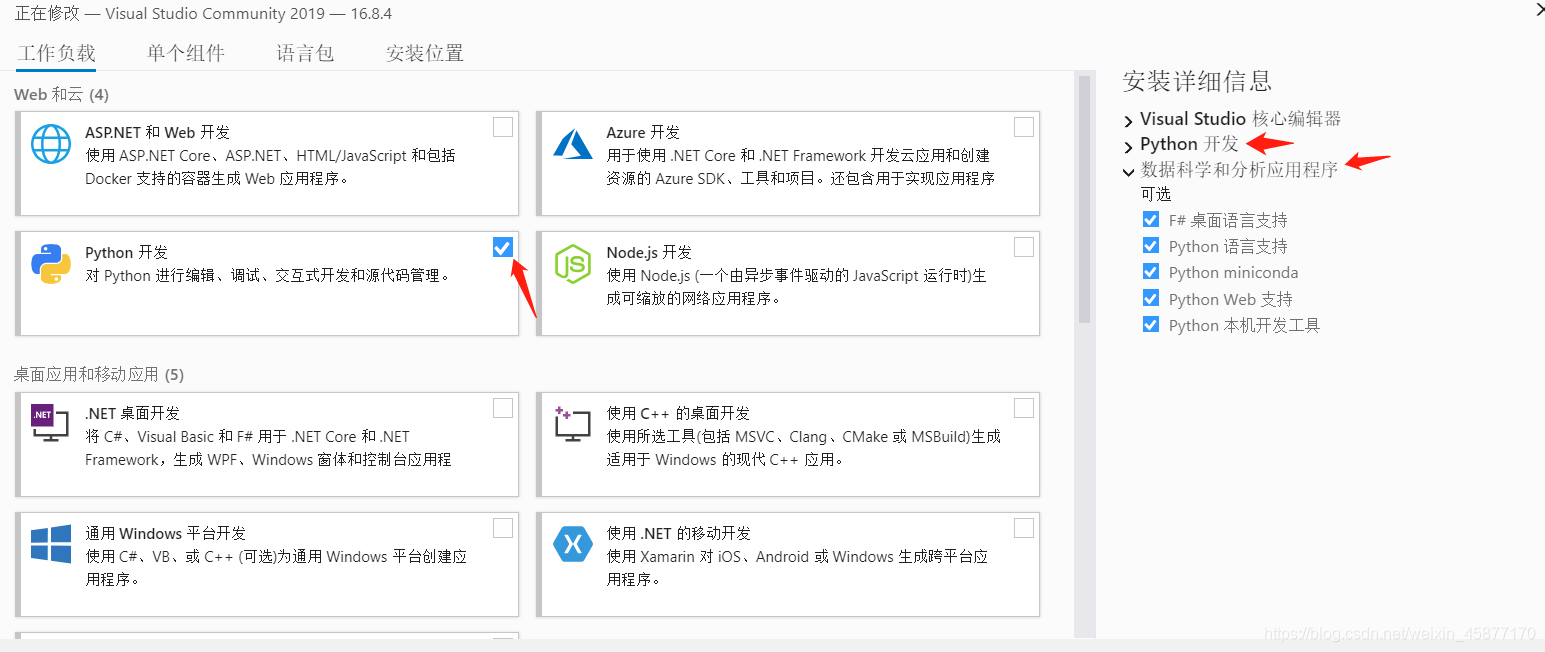1545x652 pixels.
Task: Select the Node.js 开发 card title
Action: tap(649, 253)
